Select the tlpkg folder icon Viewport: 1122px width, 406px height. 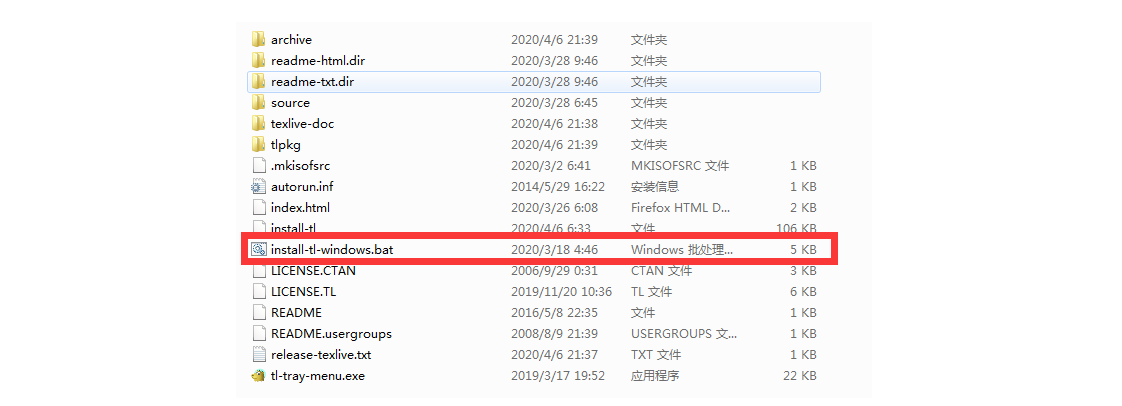[x=258, y=145]
